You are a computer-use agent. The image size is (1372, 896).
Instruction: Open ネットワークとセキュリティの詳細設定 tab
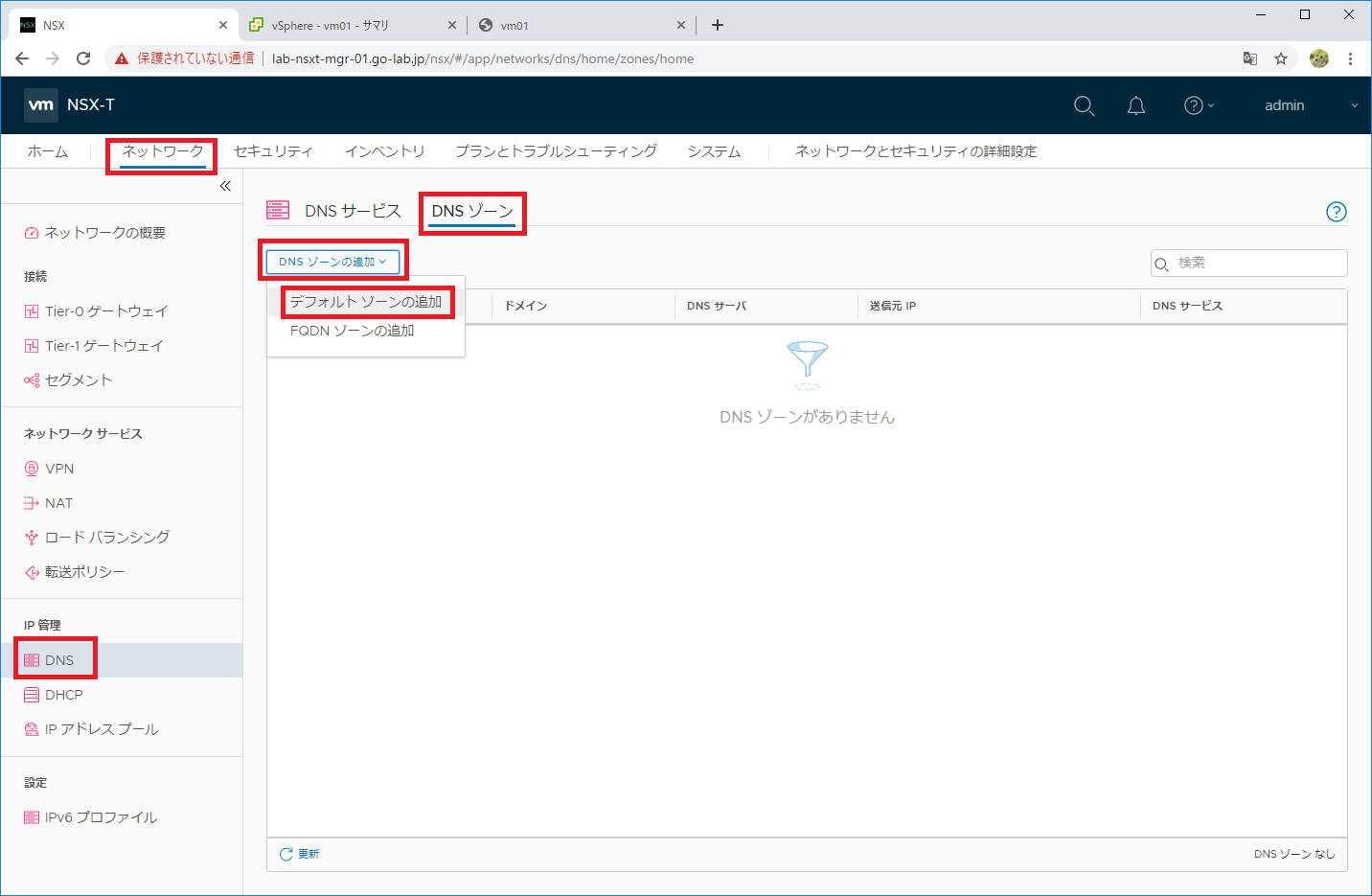click(x=916, y=151)
